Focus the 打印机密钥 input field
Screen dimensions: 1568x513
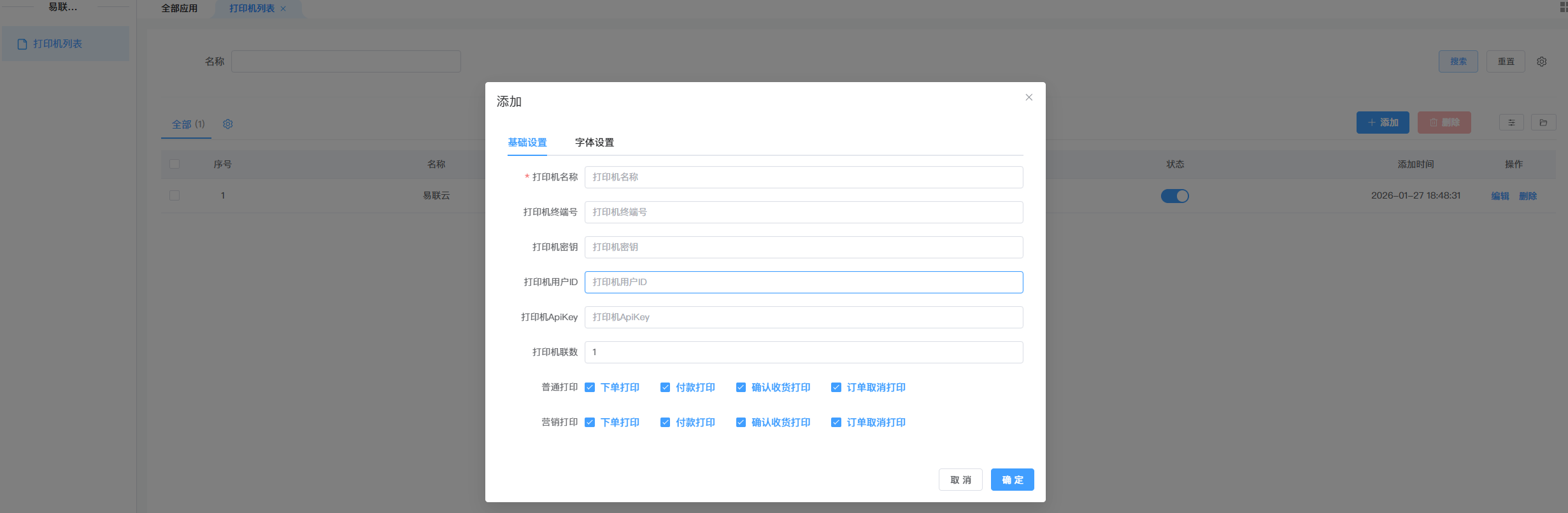coord(804,247)
